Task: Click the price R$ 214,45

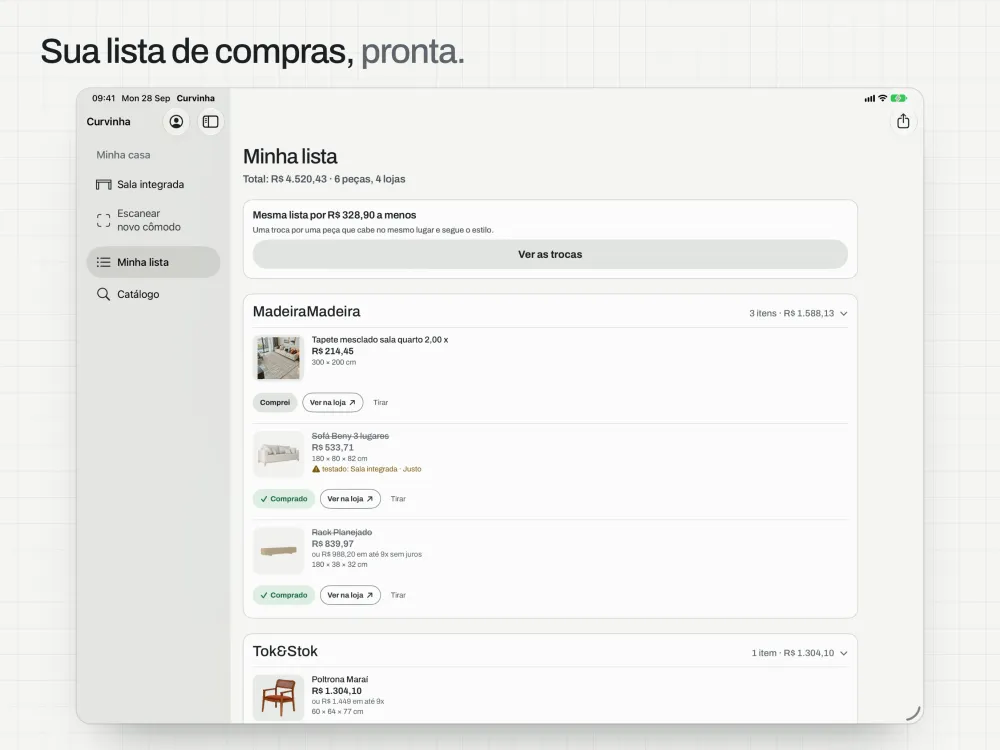Action: (332, 351)
